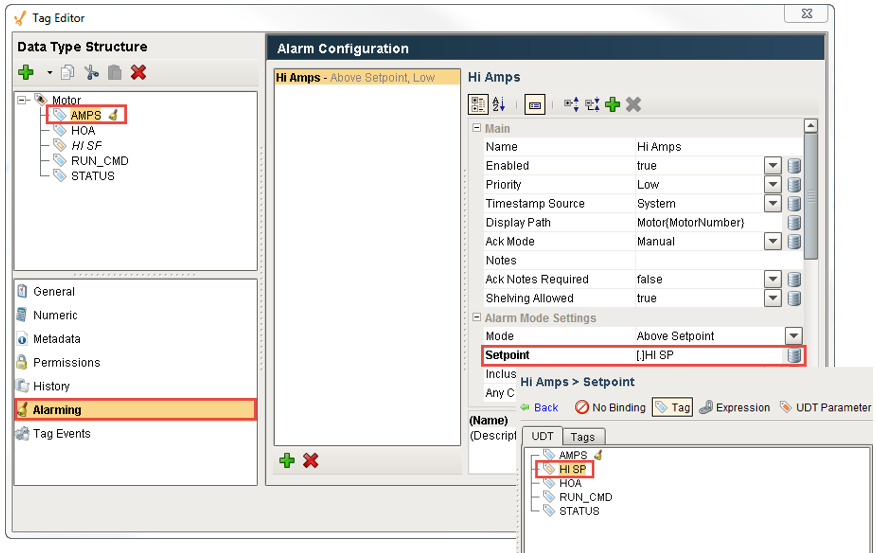This screenshot has width=876, height=553.
Task: Click the Back link in the Setpoint panel
Action: [x=539, y=407]
